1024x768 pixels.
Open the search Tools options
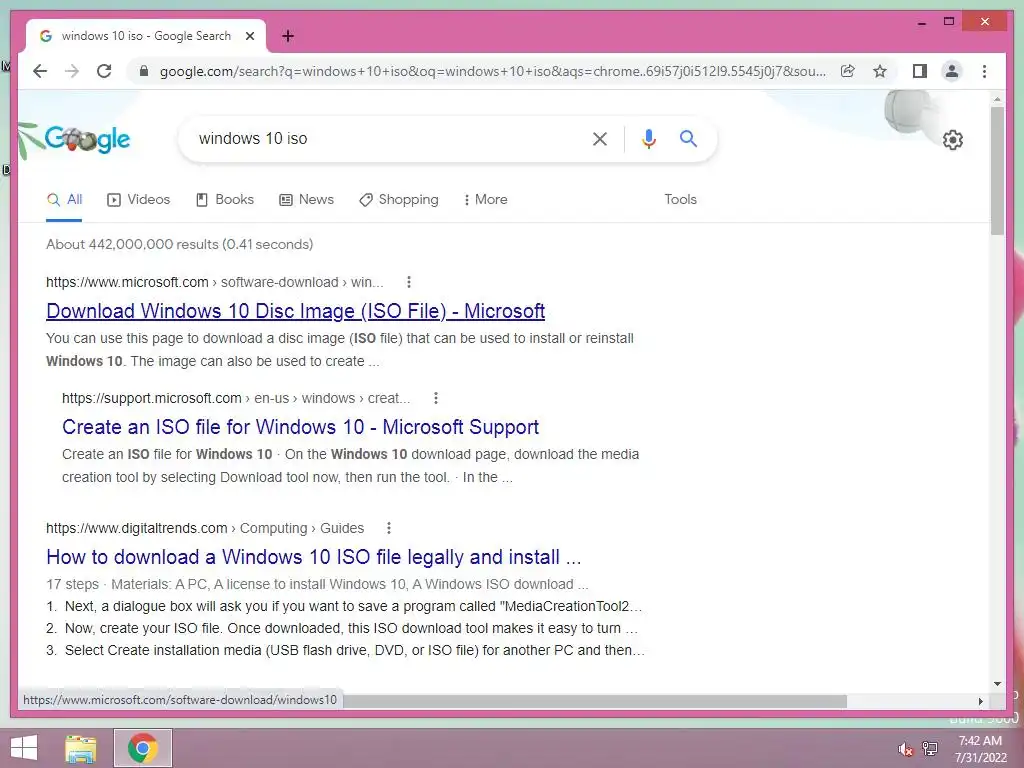pyautogui.click(x=680, y=200)
